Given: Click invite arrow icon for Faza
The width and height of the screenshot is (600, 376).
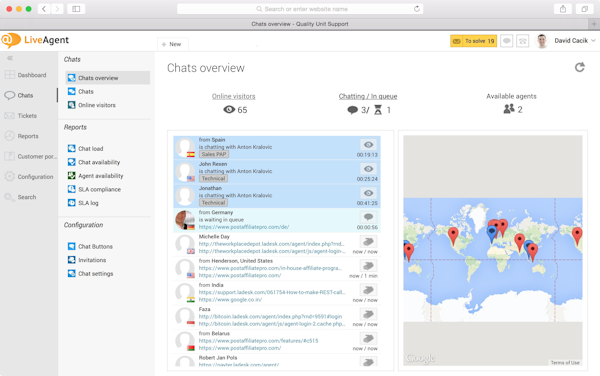Looking at the screenshot, I should 368,314.
